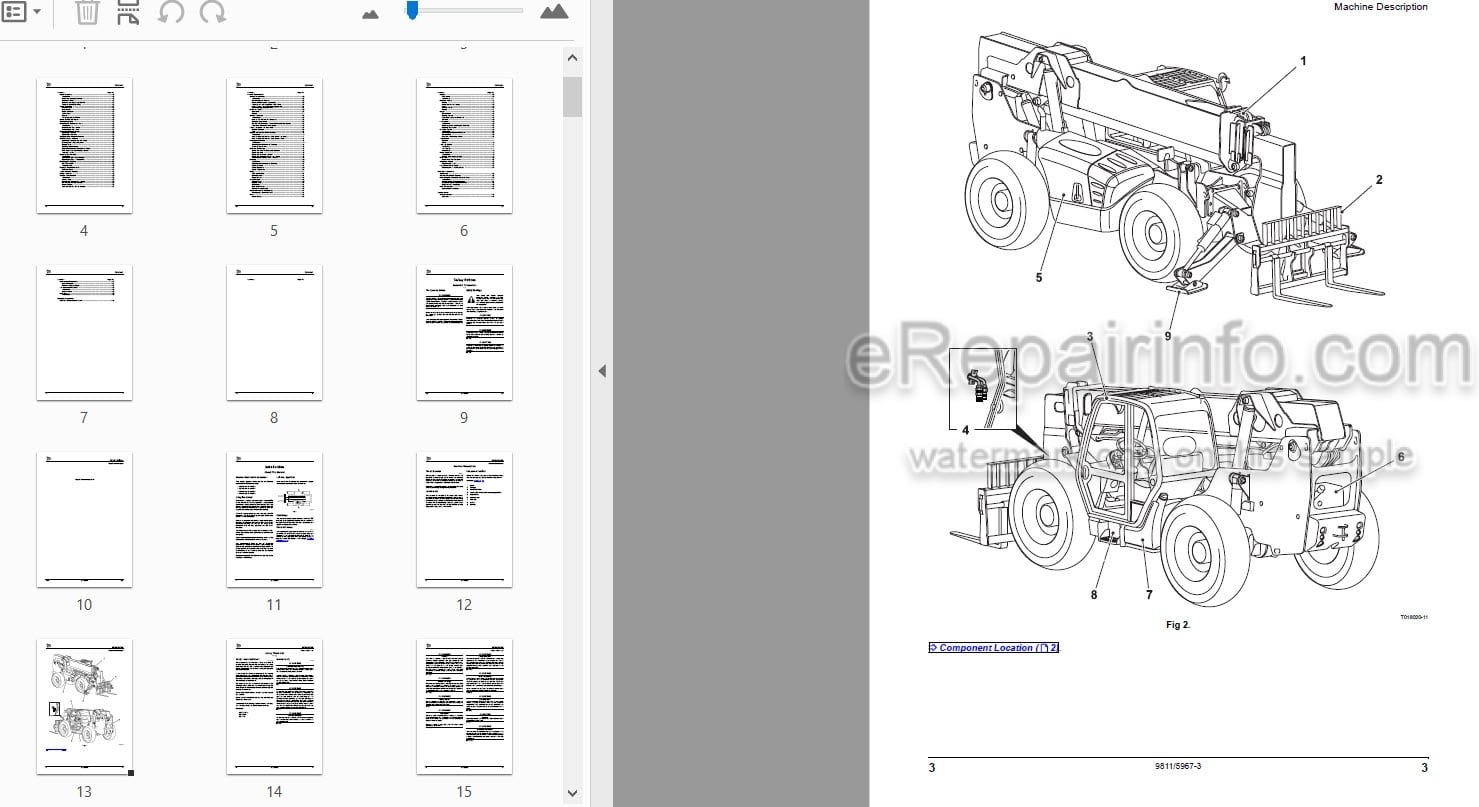1479x807 pixels.
Task: Select the page 15 thumbnail
Action: [x=464, y=706]
